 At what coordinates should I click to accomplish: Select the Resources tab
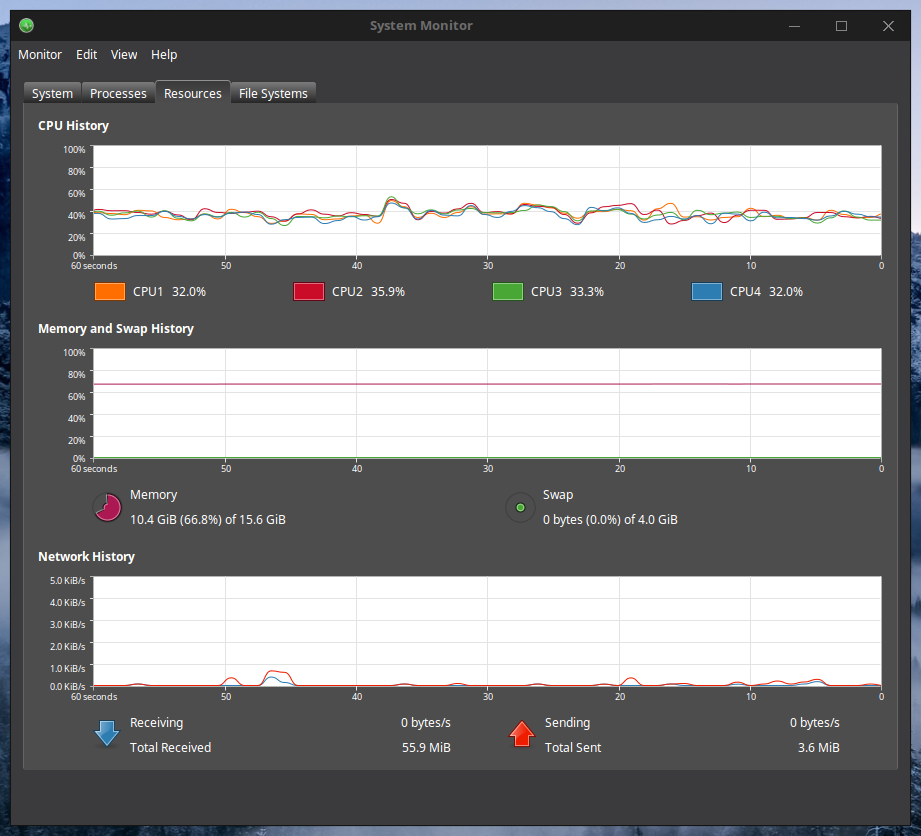tap(193, 93)
